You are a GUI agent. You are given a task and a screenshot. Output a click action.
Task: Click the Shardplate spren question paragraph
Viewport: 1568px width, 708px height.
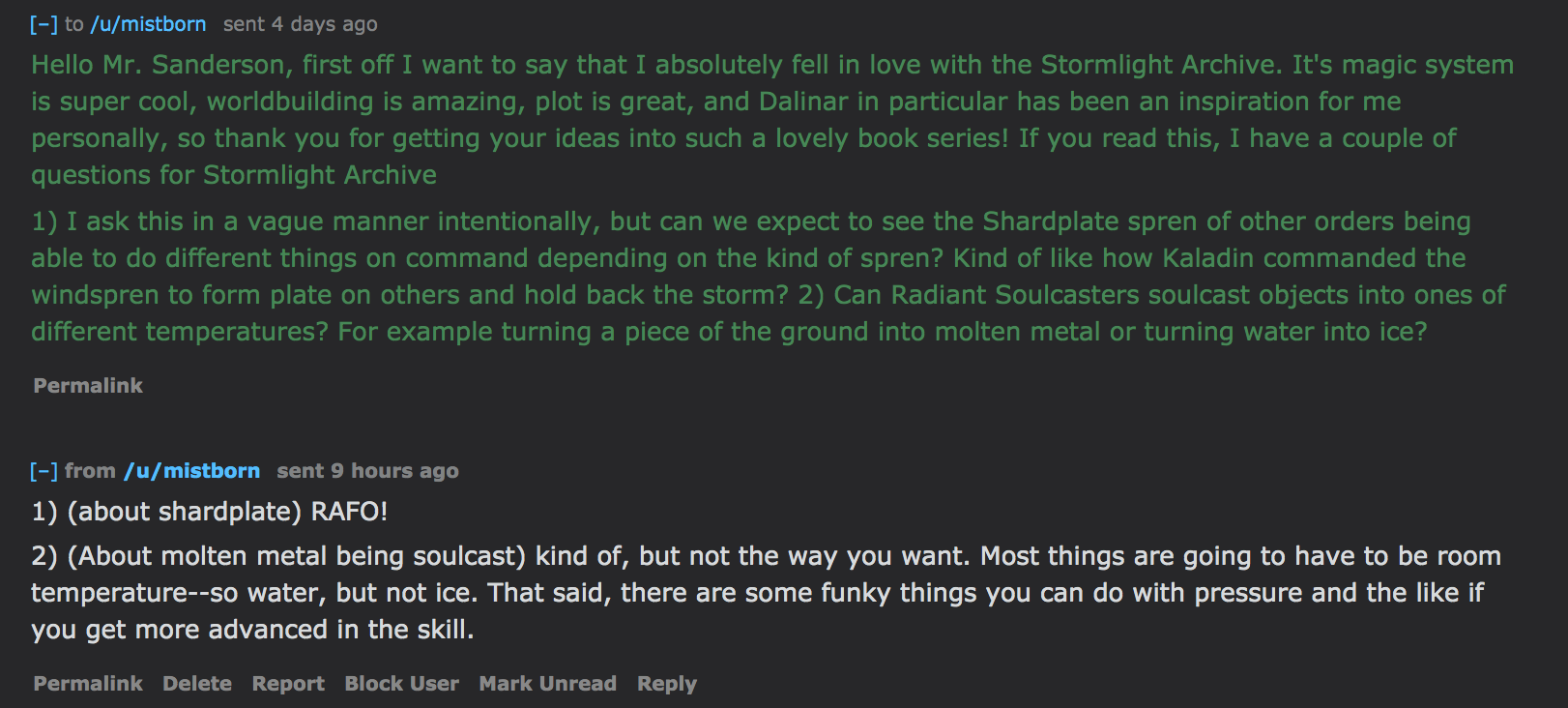tap(769, 277)
